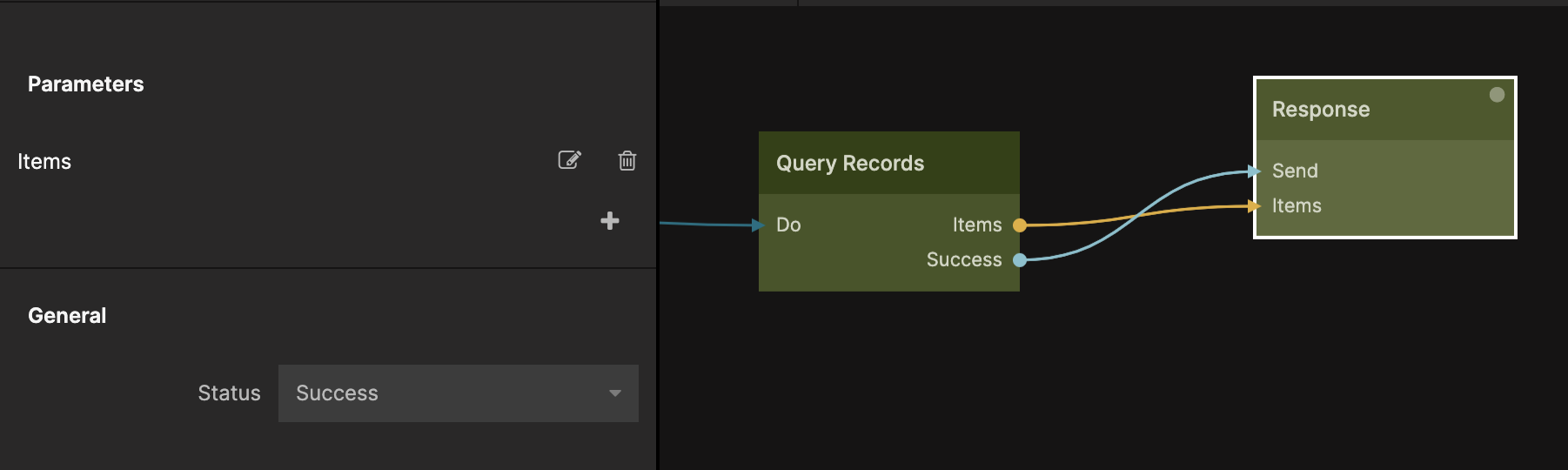Click the Status field label
The image size is (1568, 470).
point(229,393)
